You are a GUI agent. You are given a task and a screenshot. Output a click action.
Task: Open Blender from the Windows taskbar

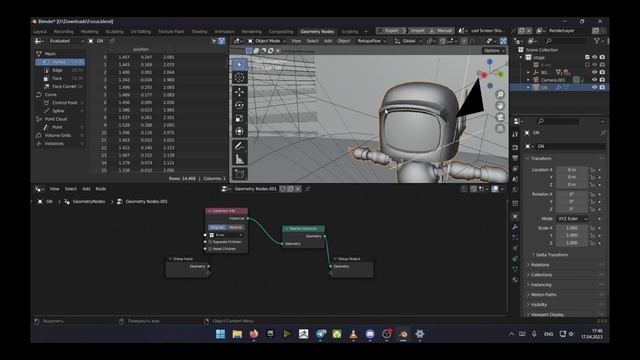(x=403, y=334)
